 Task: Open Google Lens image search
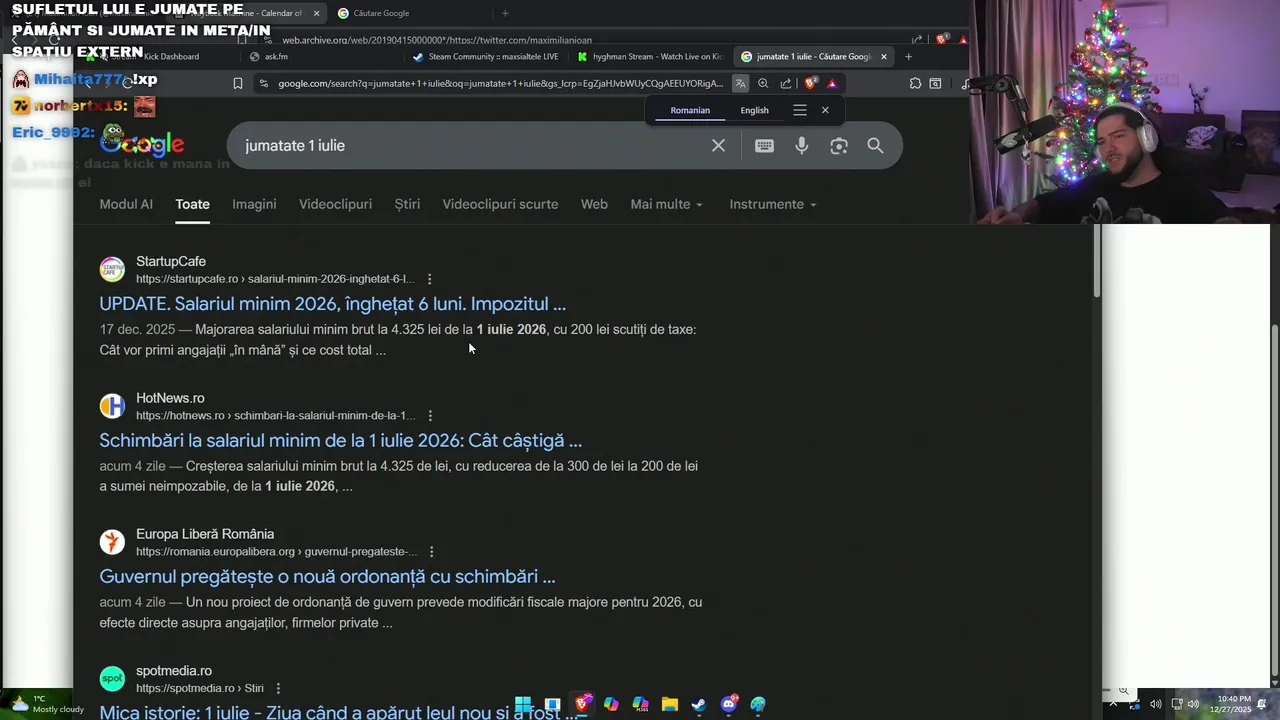[839, 146]
